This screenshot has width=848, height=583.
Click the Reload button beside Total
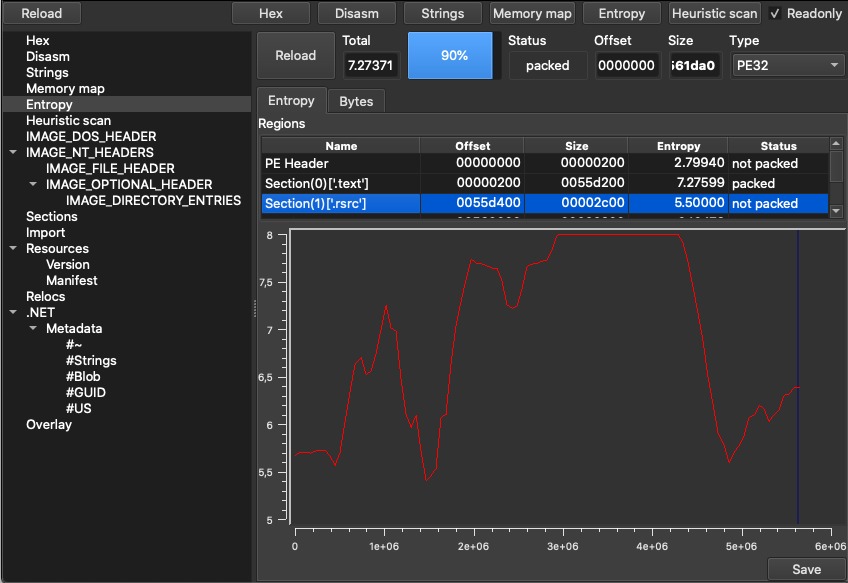pyautogui.click(x=295, y=55)
